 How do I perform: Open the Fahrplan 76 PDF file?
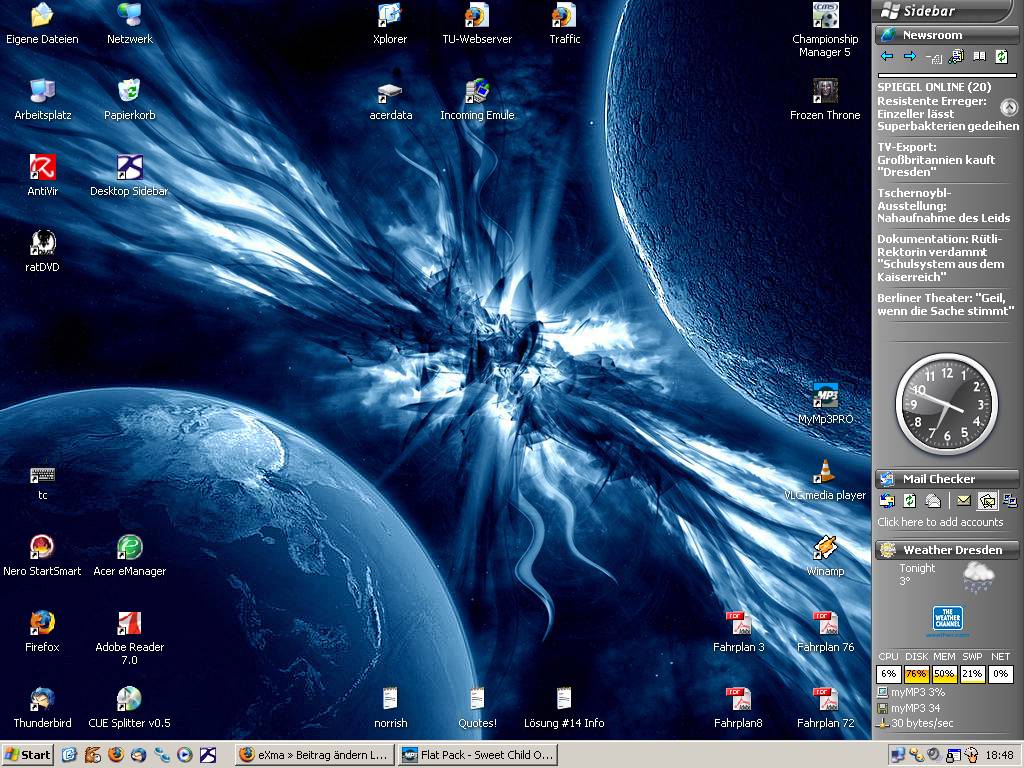(x=825, y=632)
